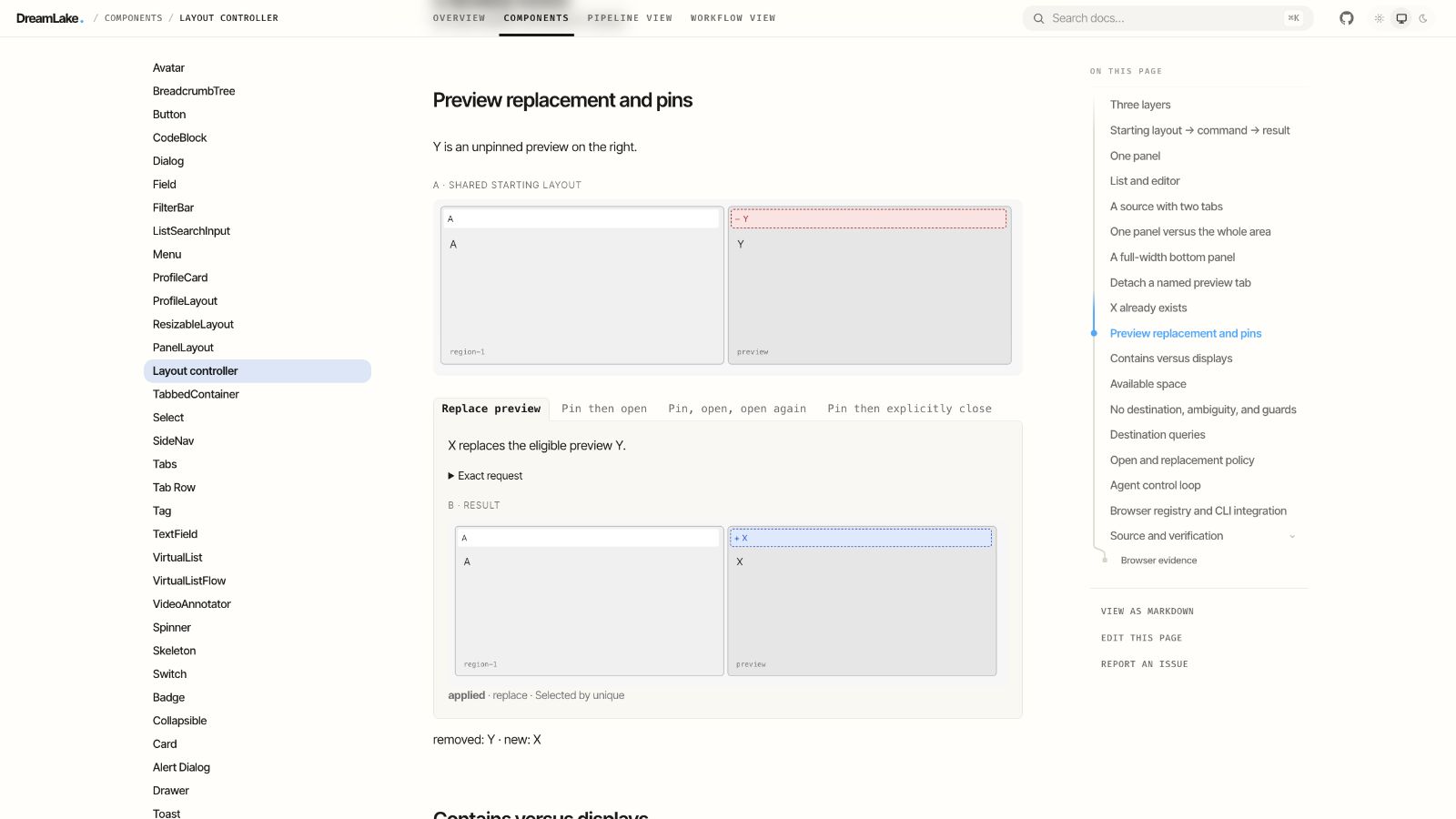The width and height of the screenshot is (1456, 819).
Task: Open the Workflow View nav tab
Action: tap(733, 18)
